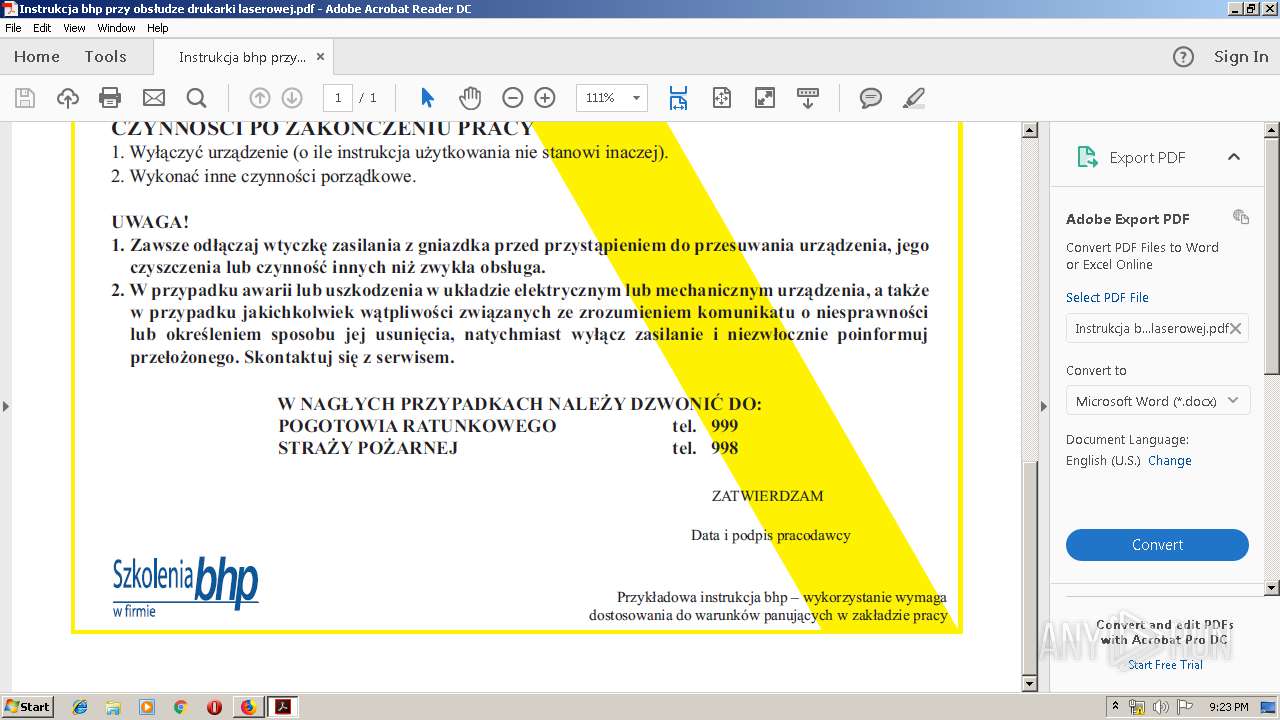Switch to the Home tab

coord(37,57)
